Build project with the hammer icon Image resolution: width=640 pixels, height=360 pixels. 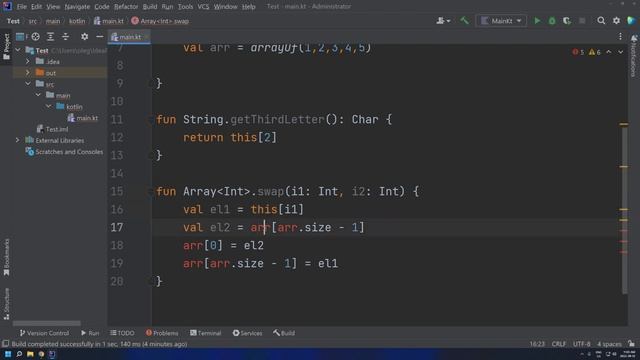pyautogui.click(x=464, y=20)
